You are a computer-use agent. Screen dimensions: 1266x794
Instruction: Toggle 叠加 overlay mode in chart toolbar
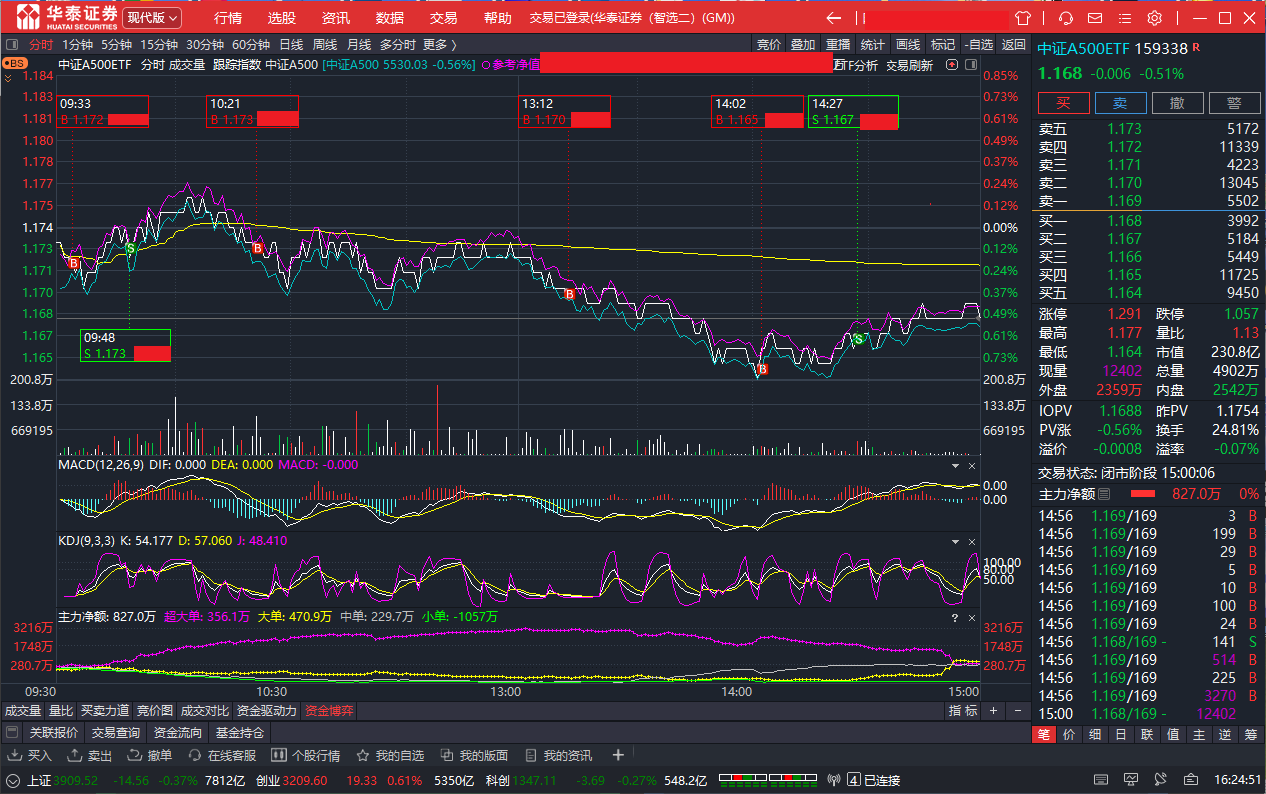pos(803,44)
